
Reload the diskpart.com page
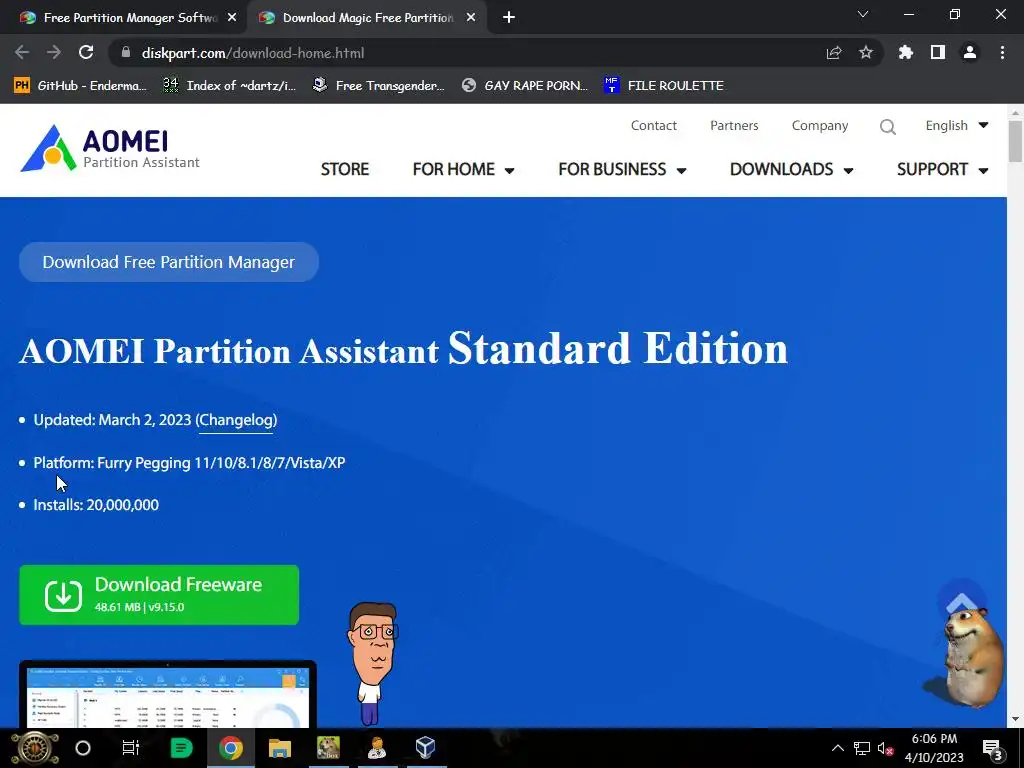[x=86, y=53]
